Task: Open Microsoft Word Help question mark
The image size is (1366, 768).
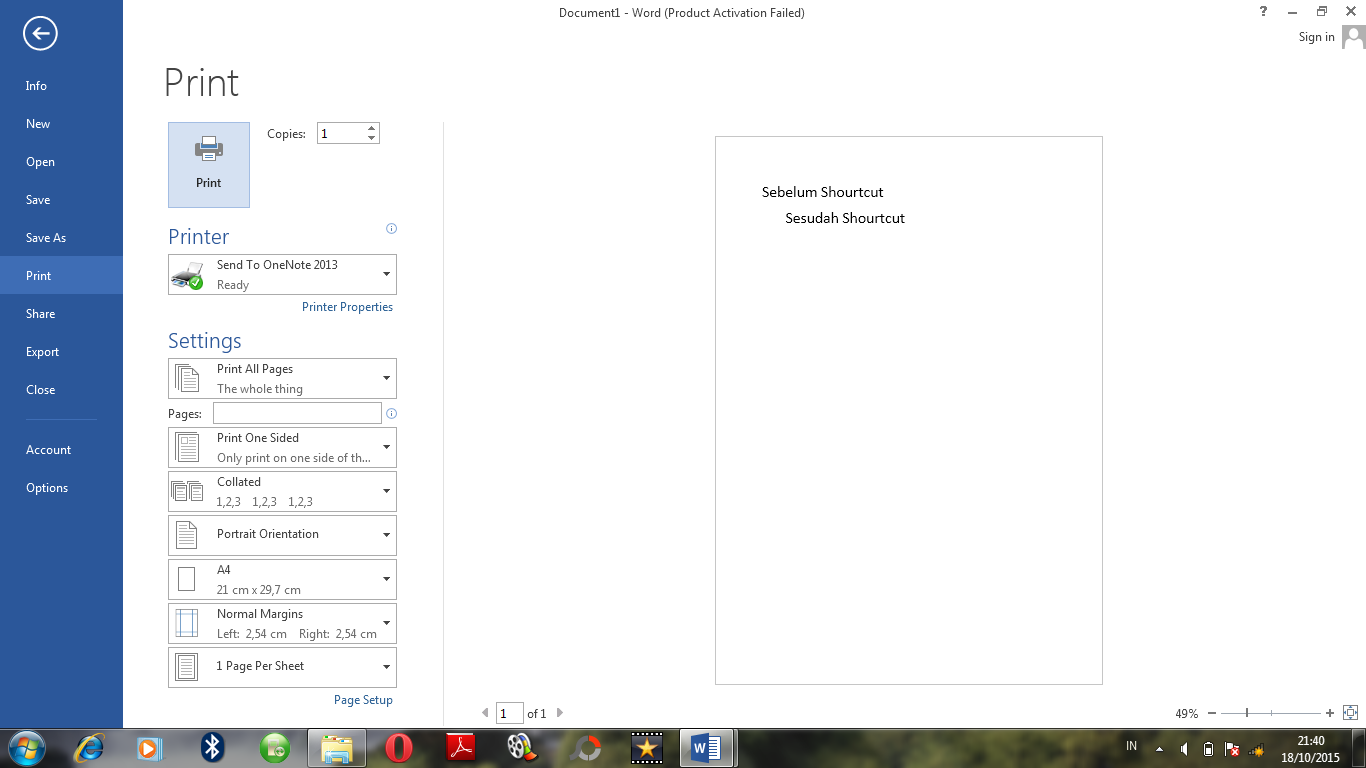Action: (1264, 12)
